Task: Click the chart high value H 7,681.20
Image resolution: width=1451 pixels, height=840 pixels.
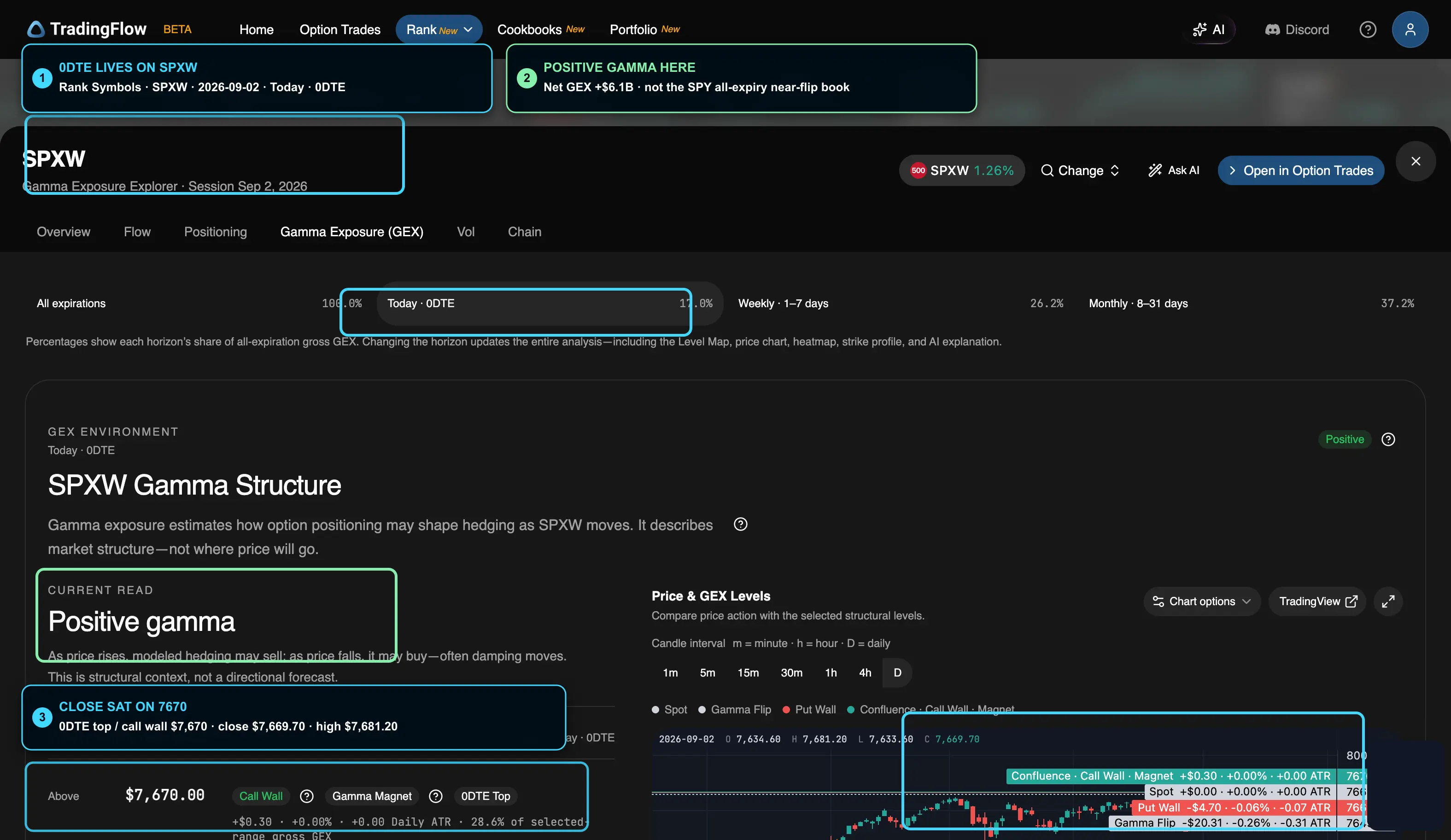Action: [x=819, y=739]
